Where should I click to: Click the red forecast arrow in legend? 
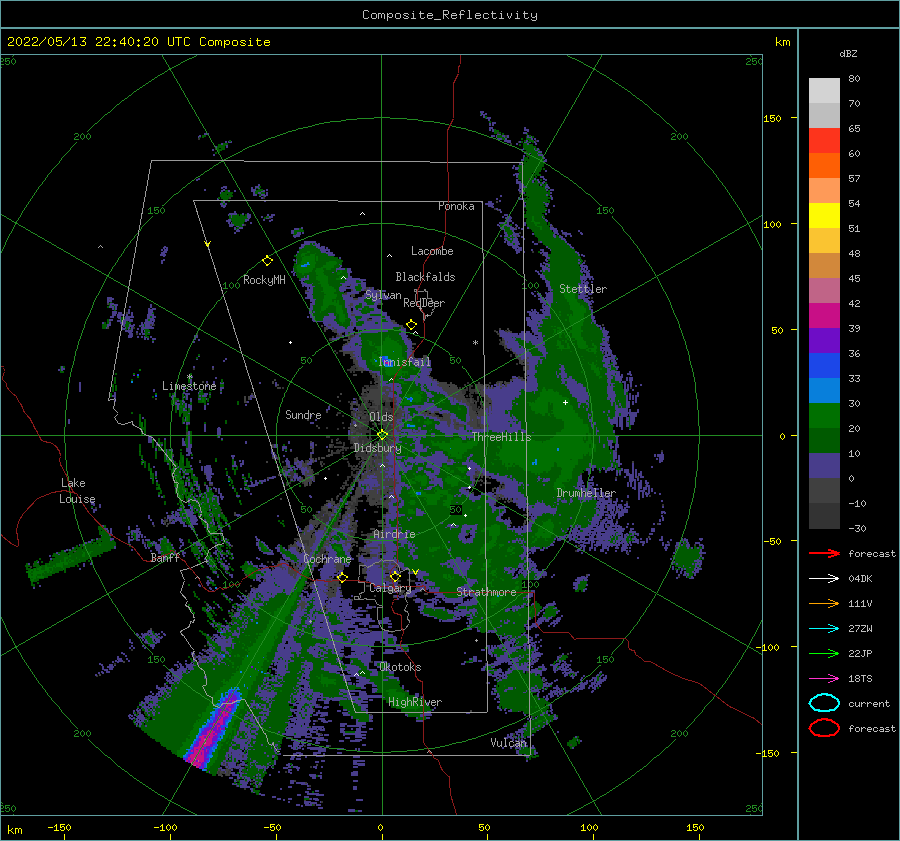click(x=824, y=553)
